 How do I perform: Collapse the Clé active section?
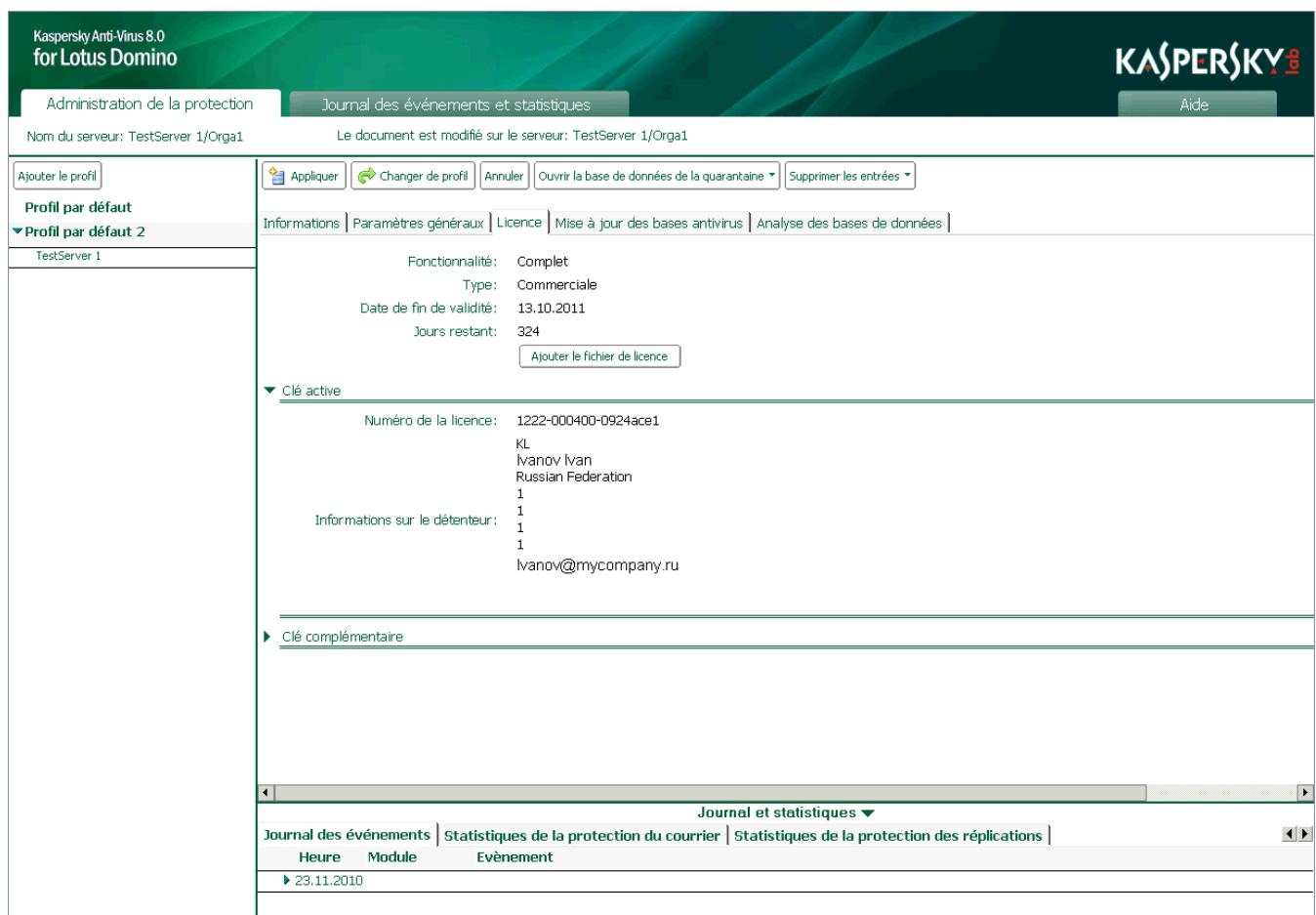point(270,391)
